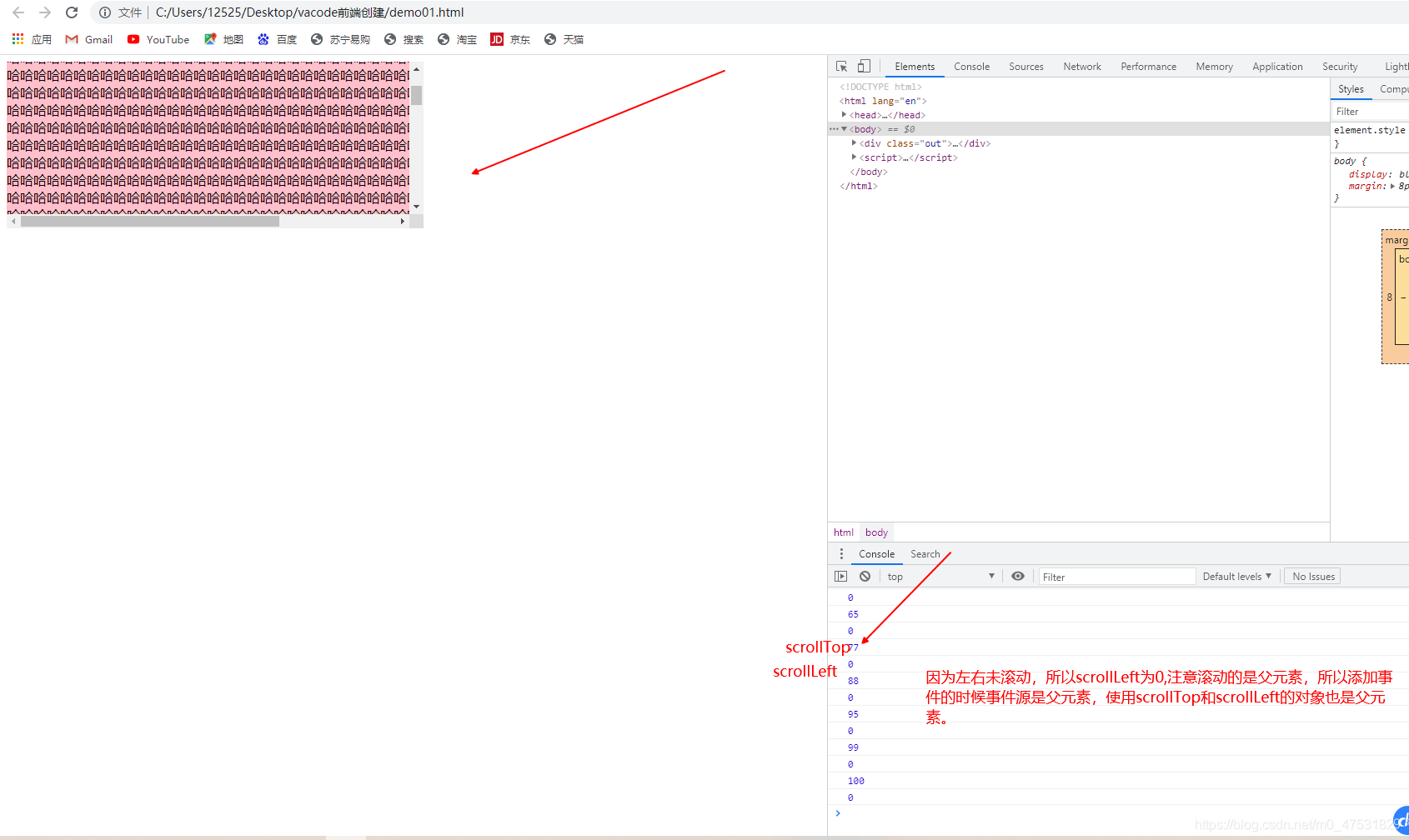Open the 天猫 bookmark
1409x840 pixels.
point(564,39)
